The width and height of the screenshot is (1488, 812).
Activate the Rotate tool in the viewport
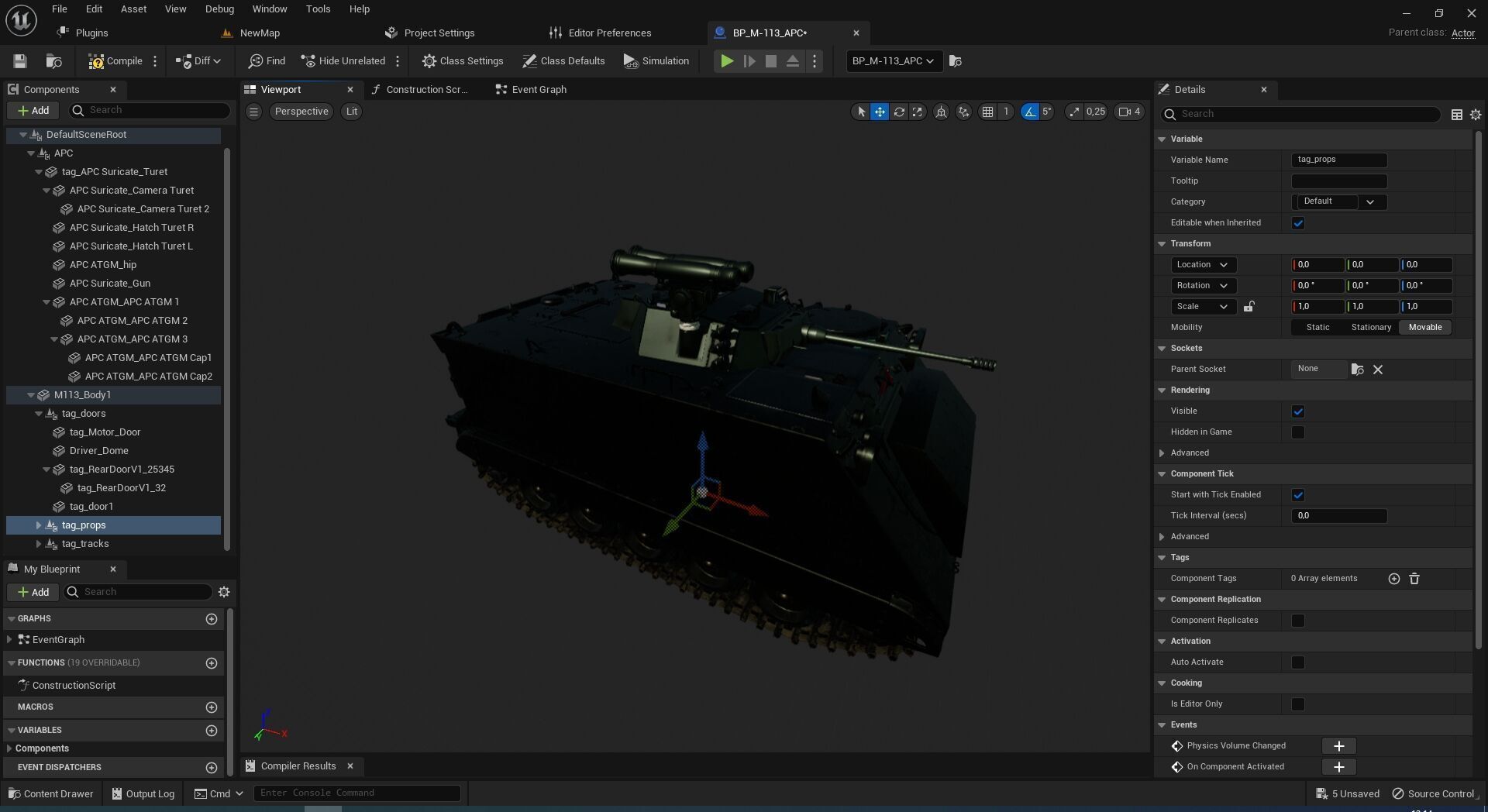[899, 112]
